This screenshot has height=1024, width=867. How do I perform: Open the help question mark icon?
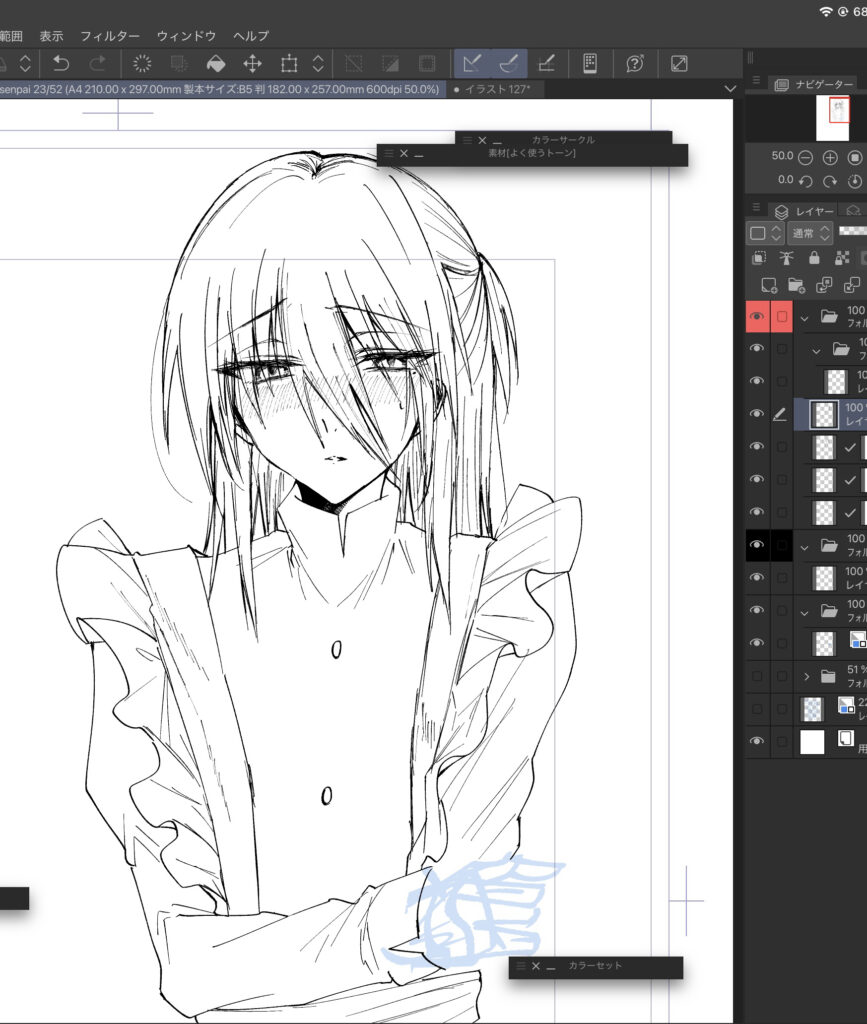635,63
